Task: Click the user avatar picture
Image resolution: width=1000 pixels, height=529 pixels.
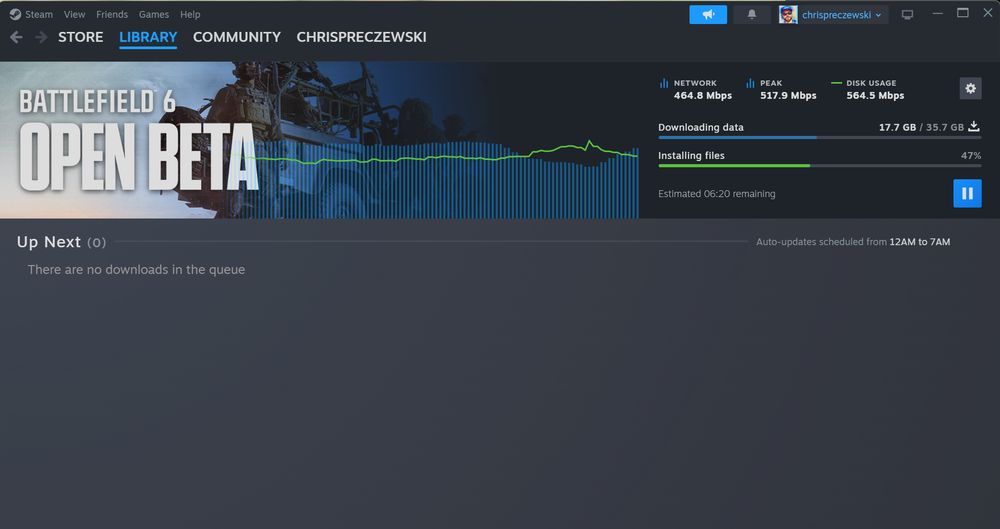Action: [788, 14]
